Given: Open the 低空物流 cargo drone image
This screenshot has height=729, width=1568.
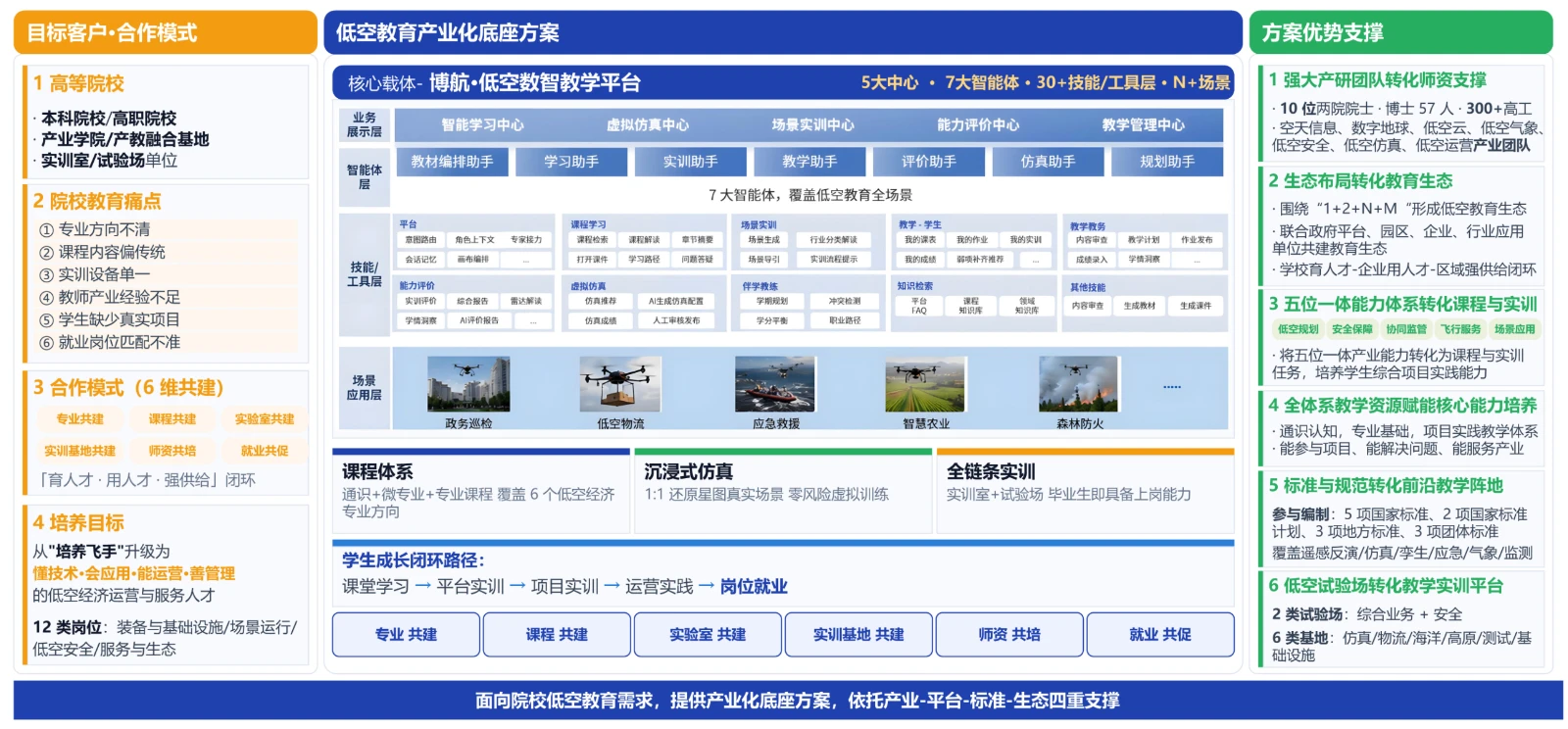Looking at the screenshot, I should pos(620,384).
